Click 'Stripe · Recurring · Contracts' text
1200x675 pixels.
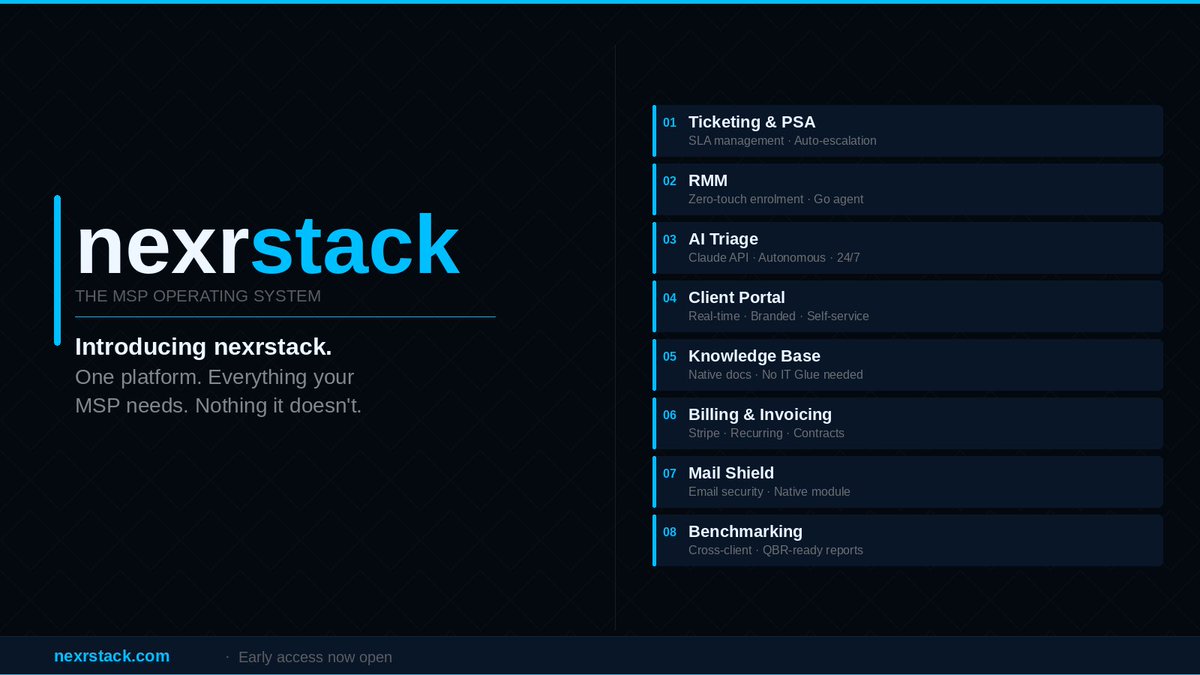pyautogui.click(x=766, y=433)
